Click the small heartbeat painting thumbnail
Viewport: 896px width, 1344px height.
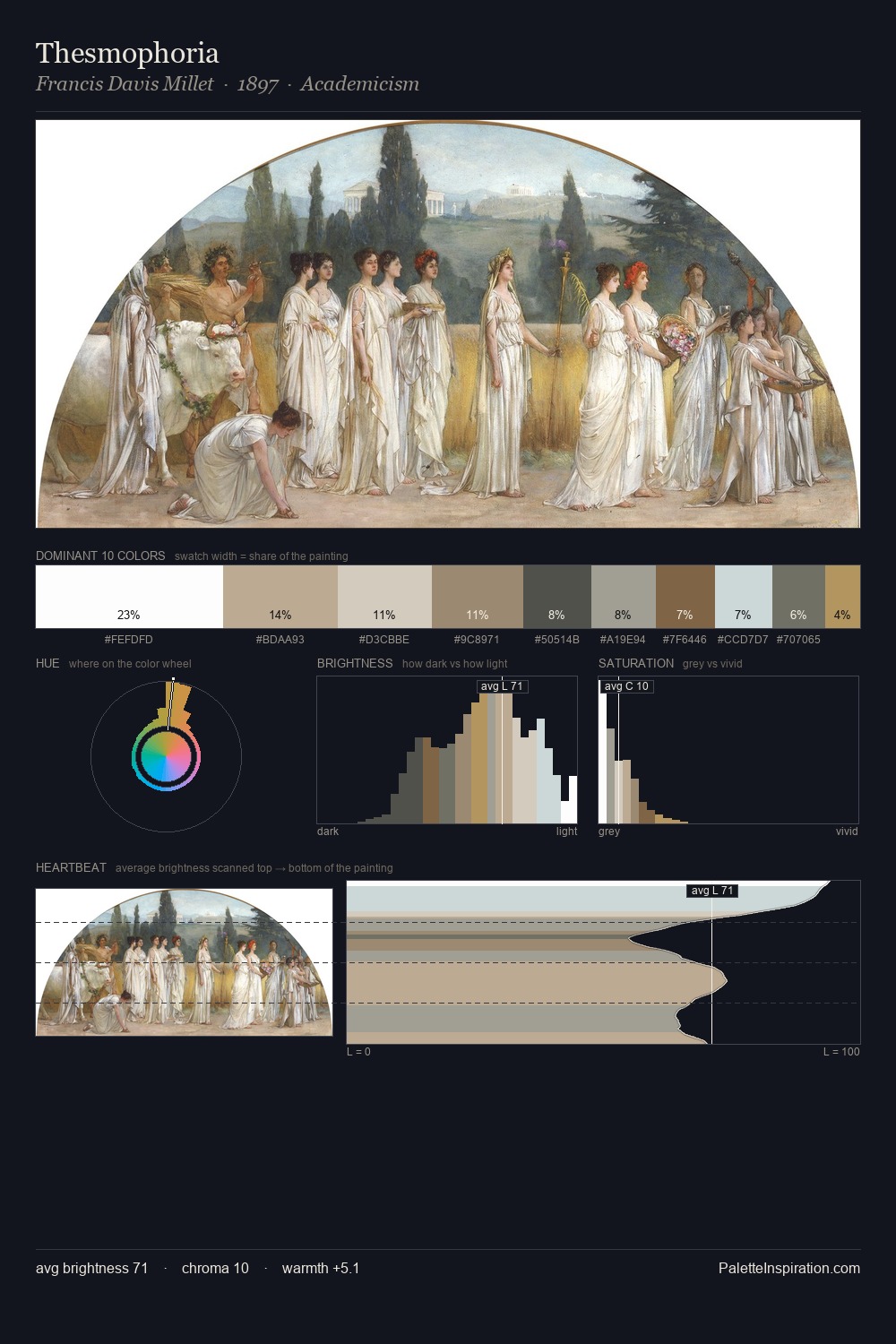(x=184, y=962)
